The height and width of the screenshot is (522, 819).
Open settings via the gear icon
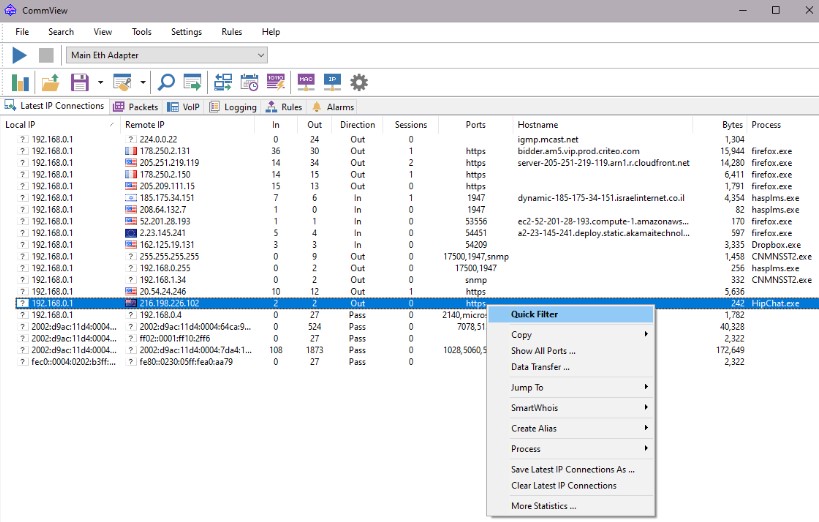[359, 82]
